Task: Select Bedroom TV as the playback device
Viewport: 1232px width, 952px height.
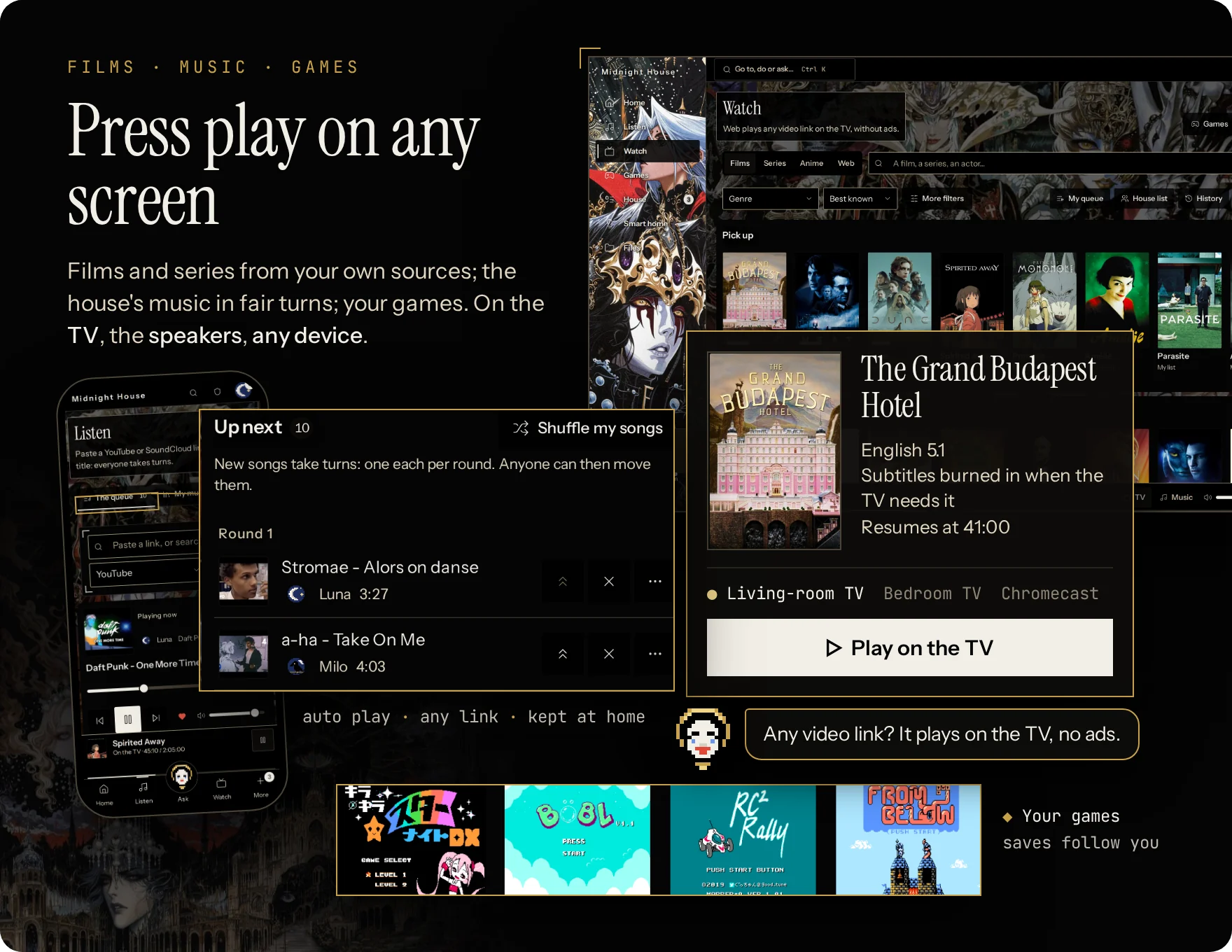Action: [932, 594]
